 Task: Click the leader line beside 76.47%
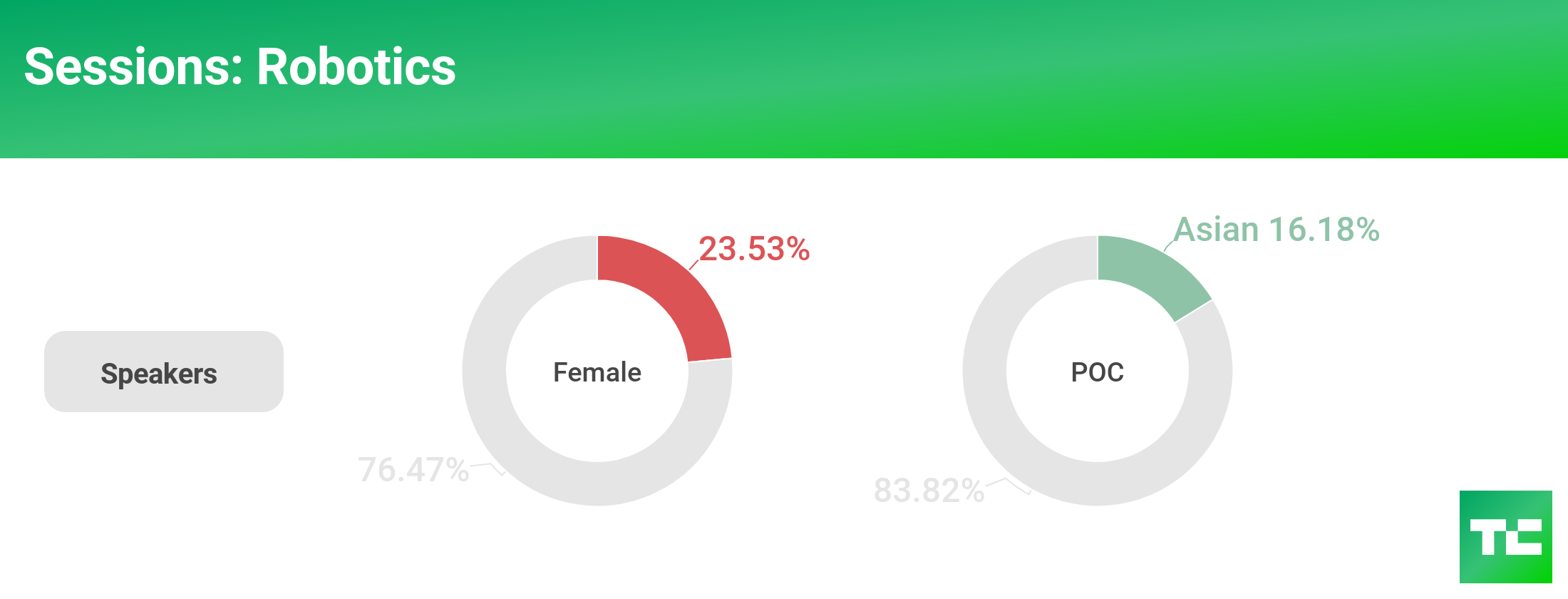pos(489,466)
